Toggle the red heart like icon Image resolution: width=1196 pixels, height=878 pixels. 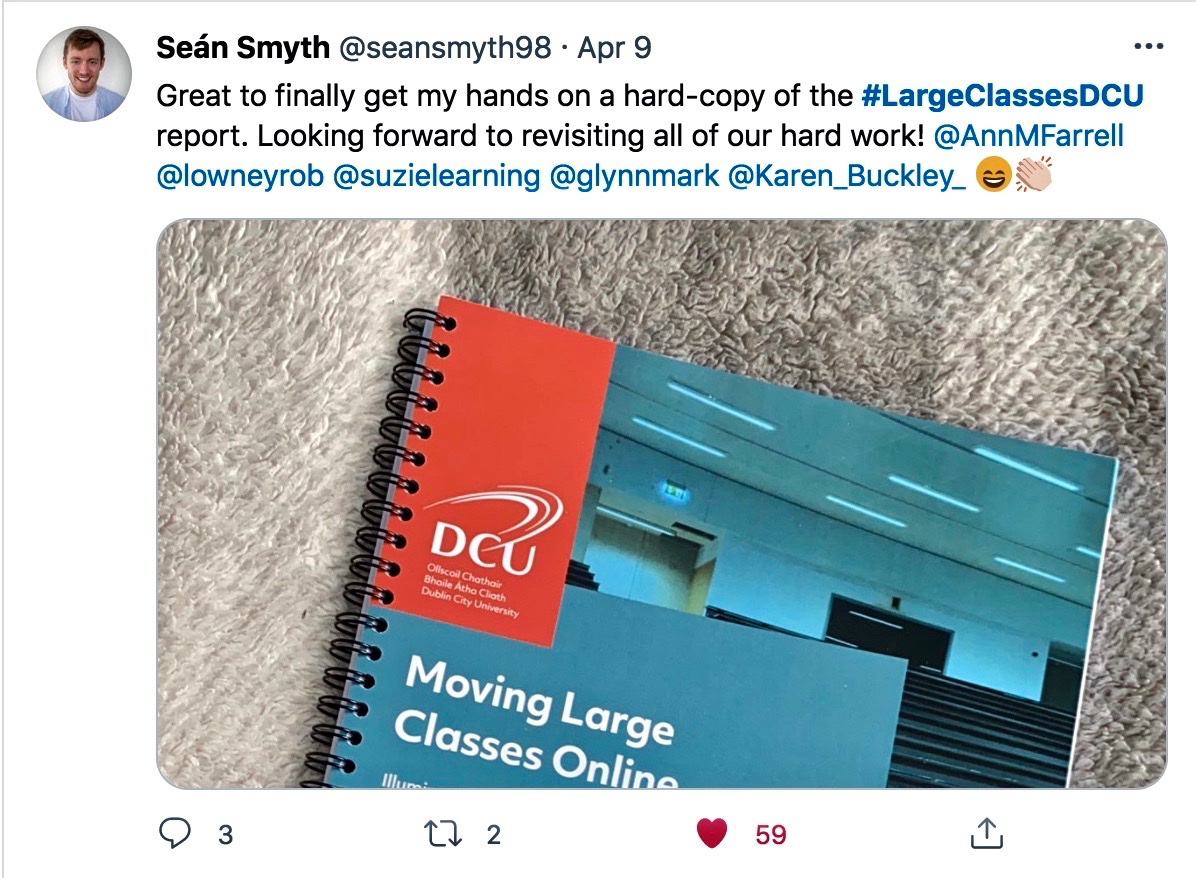(712, 833)
